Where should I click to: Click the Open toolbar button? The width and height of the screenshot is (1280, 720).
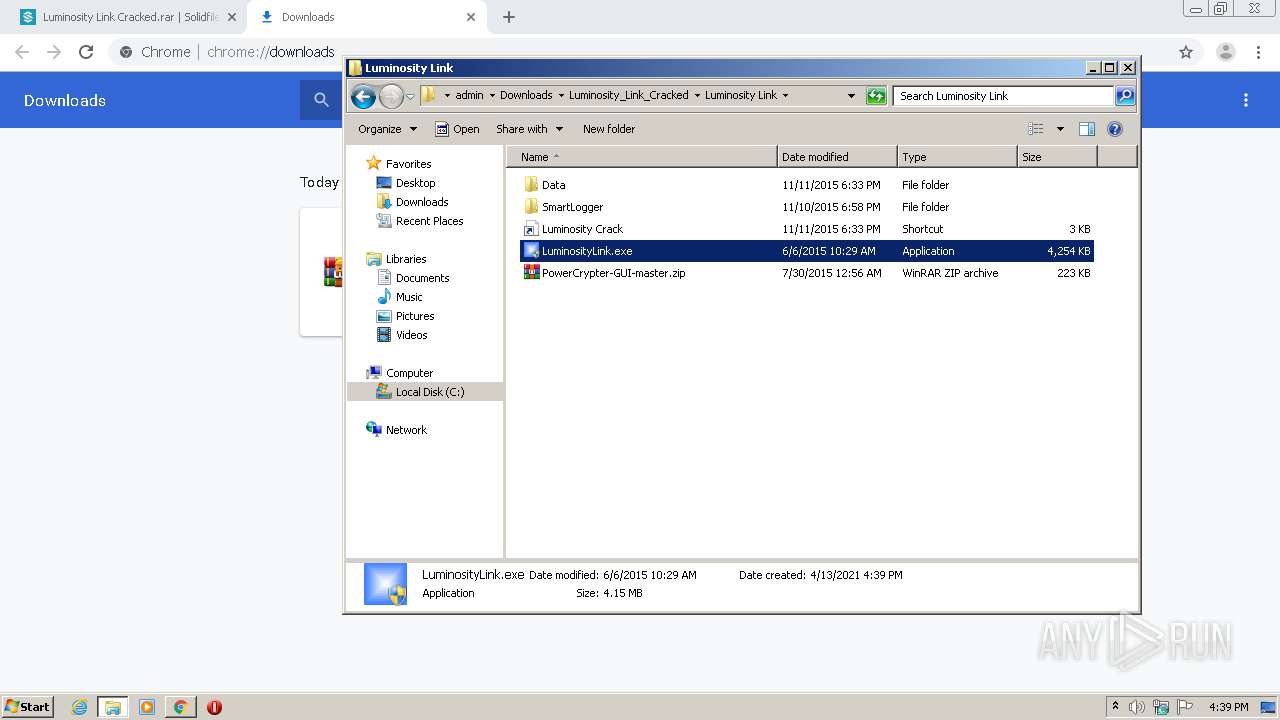coord(458,129)
